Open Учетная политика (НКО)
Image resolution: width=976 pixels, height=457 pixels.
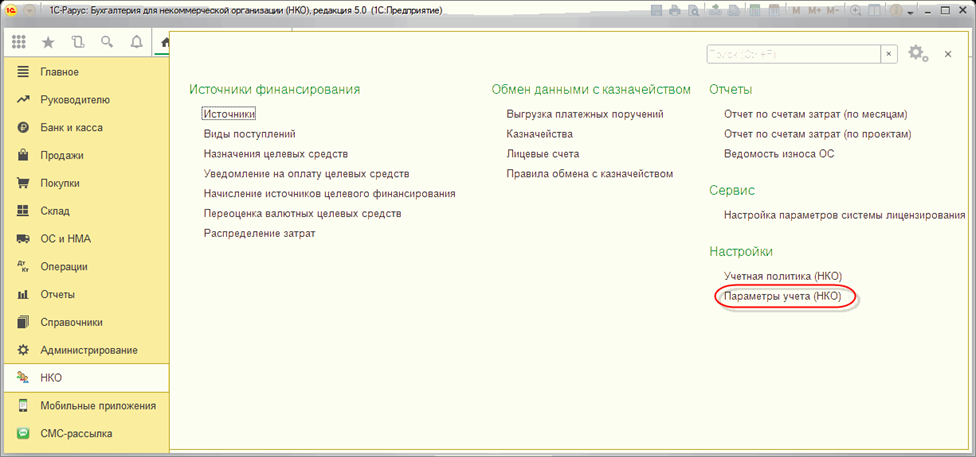(783, 276)
